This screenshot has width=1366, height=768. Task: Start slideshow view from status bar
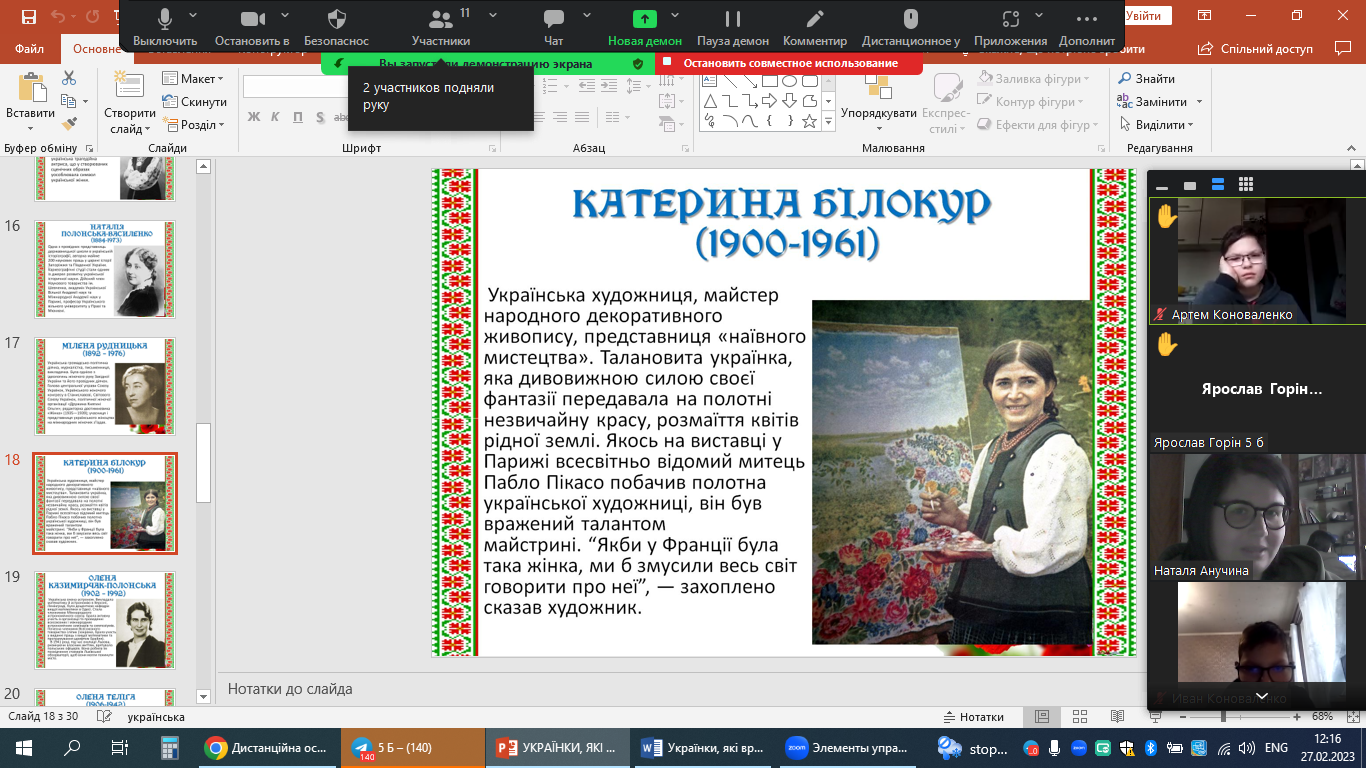[1156, 717]
